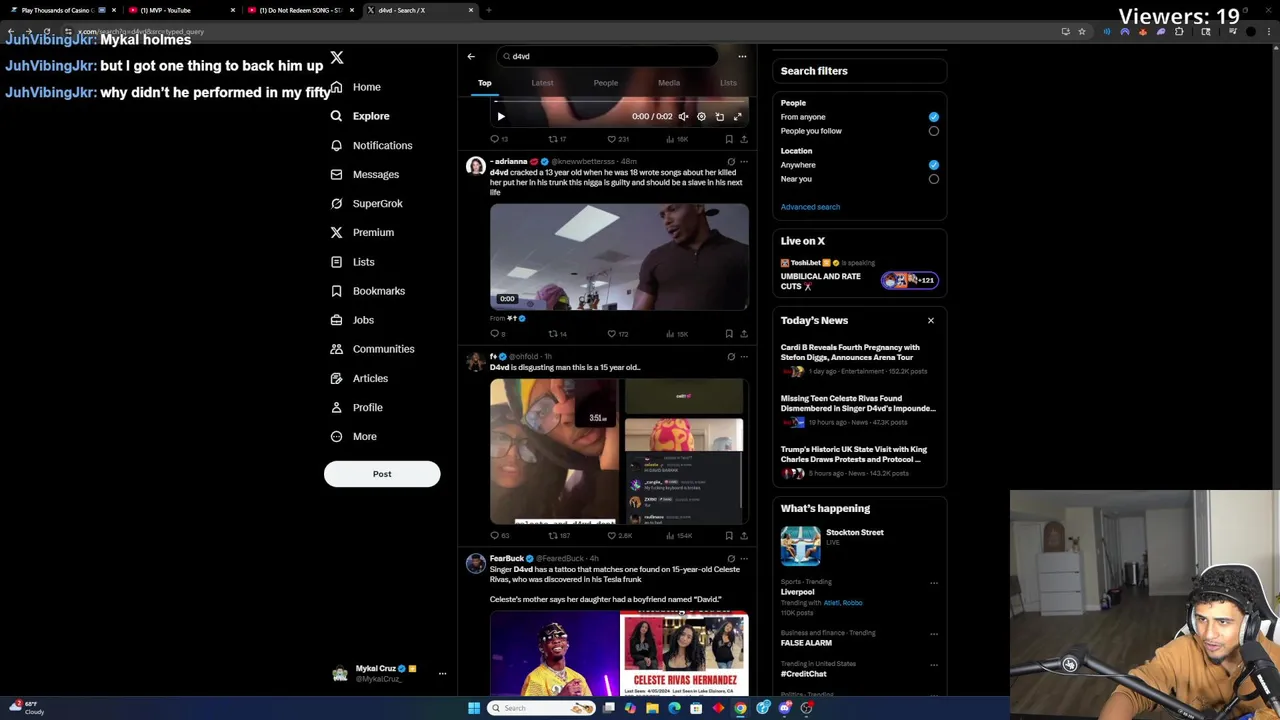This screenshot has width=1280, height=720.
Task: Open account menu next to Mykal Cruz
Action: click(x=442, y=674)
